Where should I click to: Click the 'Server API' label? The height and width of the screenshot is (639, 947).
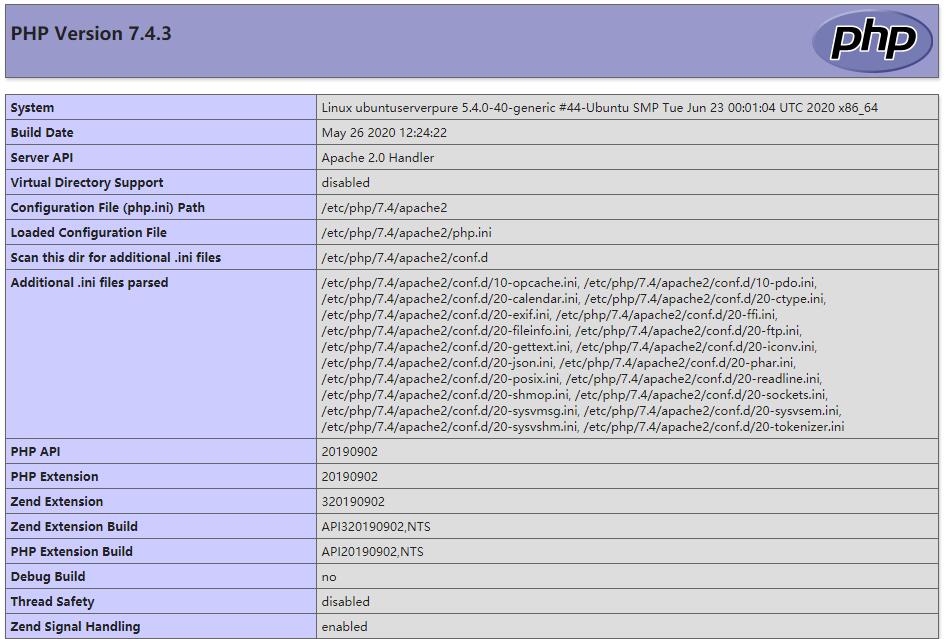(x=42, y=158)
